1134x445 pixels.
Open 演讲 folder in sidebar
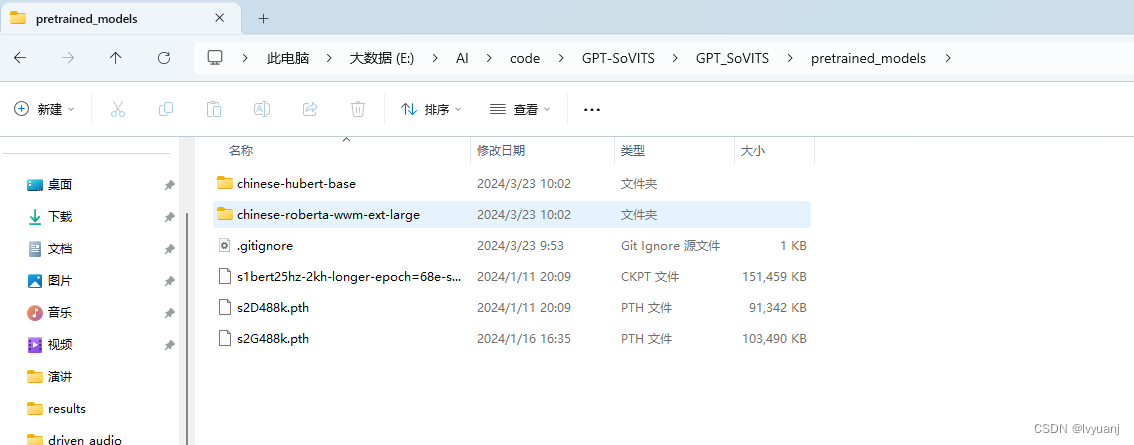click(x=60, y=376)
